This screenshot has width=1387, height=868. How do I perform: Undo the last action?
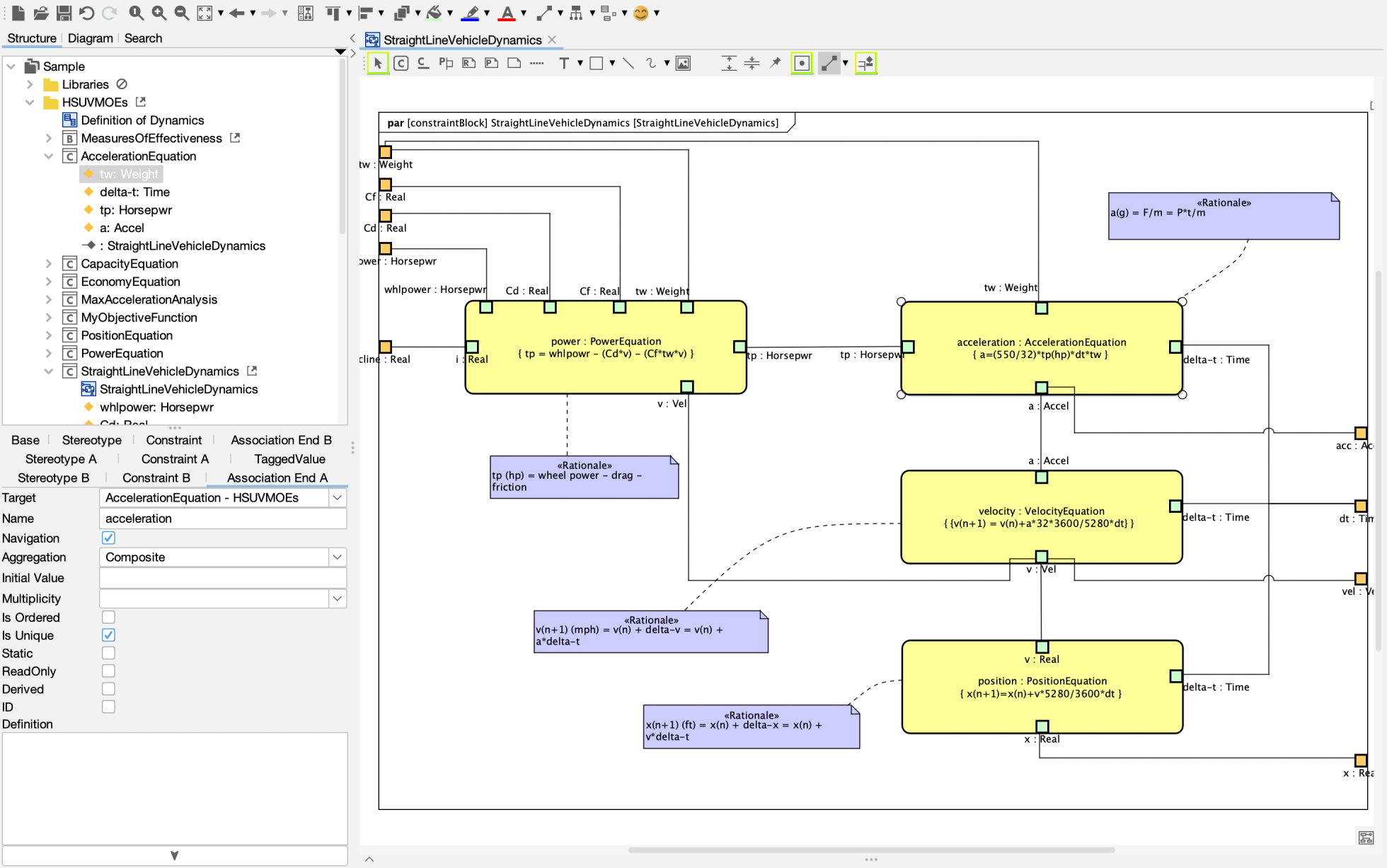[x=85, y=13]
